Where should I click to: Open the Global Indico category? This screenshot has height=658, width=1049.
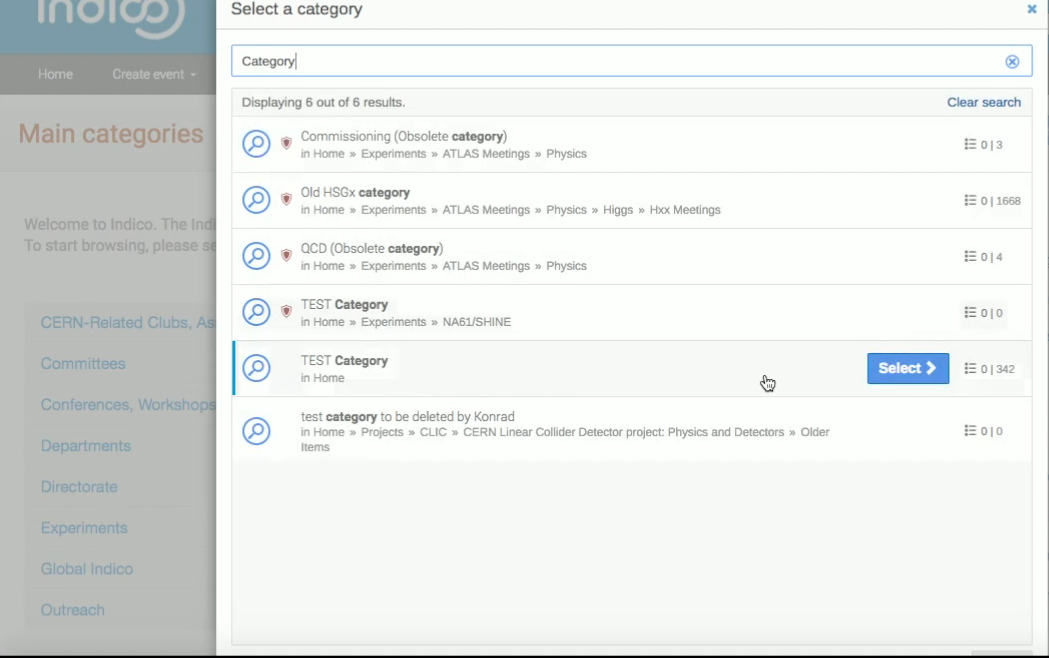point(87,569)
